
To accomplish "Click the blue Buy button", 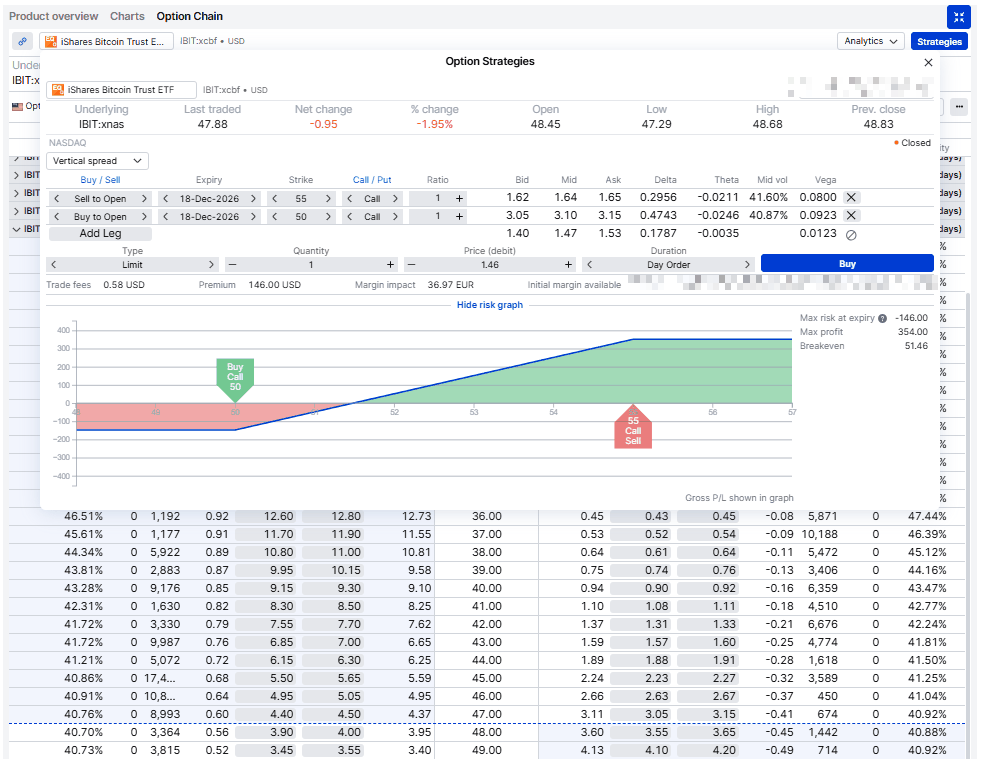I will [847, 263].
